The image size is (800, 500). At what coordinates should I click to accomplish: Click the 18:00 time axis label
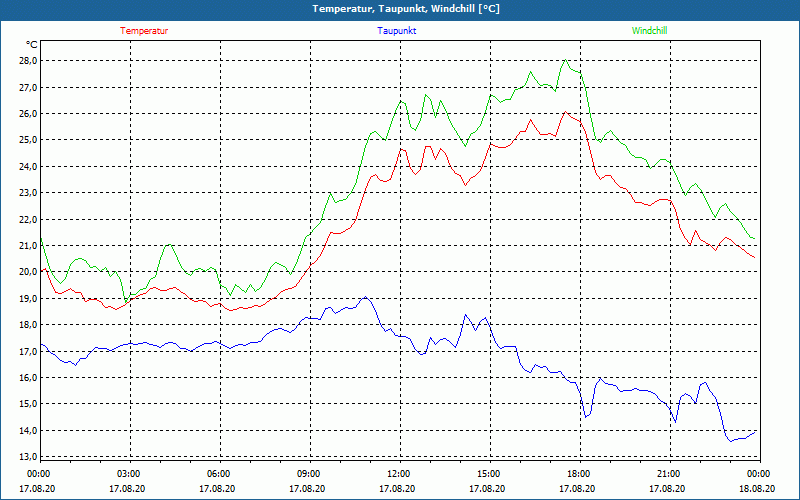pyautogui.click(x=580, y=474)
